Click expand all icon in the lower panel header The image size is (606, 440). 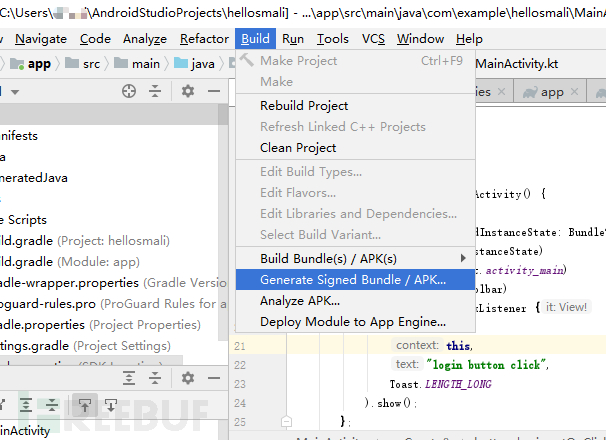click(129, 378)
